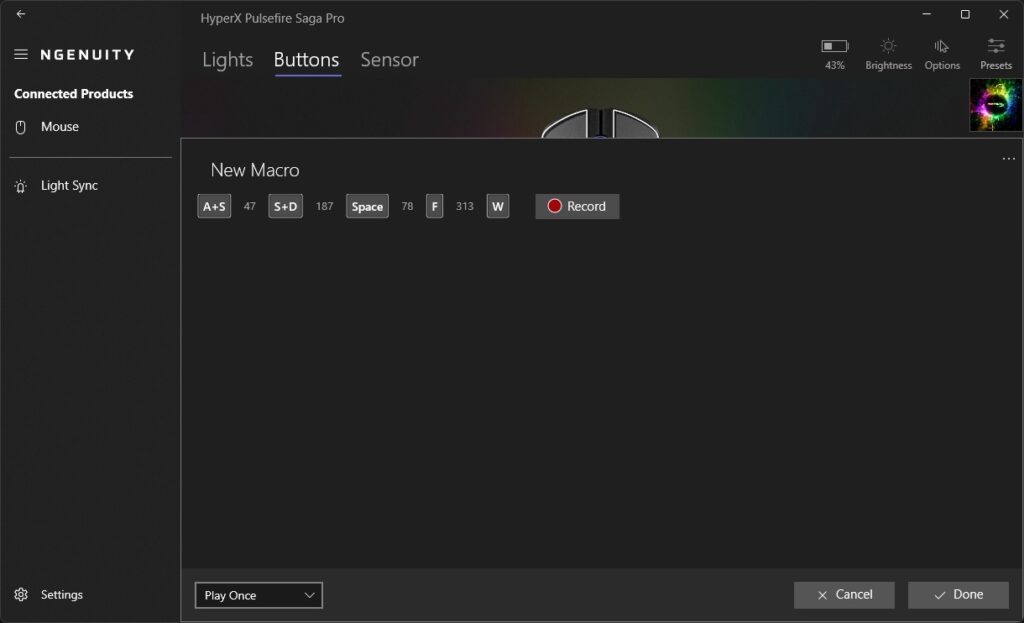
Task: Cancel the macro editing
Action: pyautogui.click(x=844, y=595)
